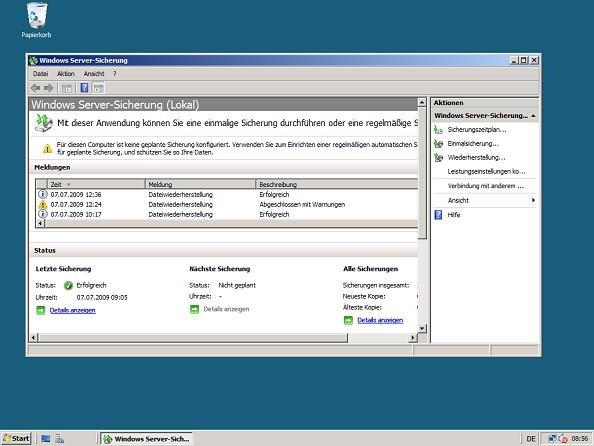The image size is (594, 446).
Task: Sort messages by Zeit column
Action: coord(96,185)
